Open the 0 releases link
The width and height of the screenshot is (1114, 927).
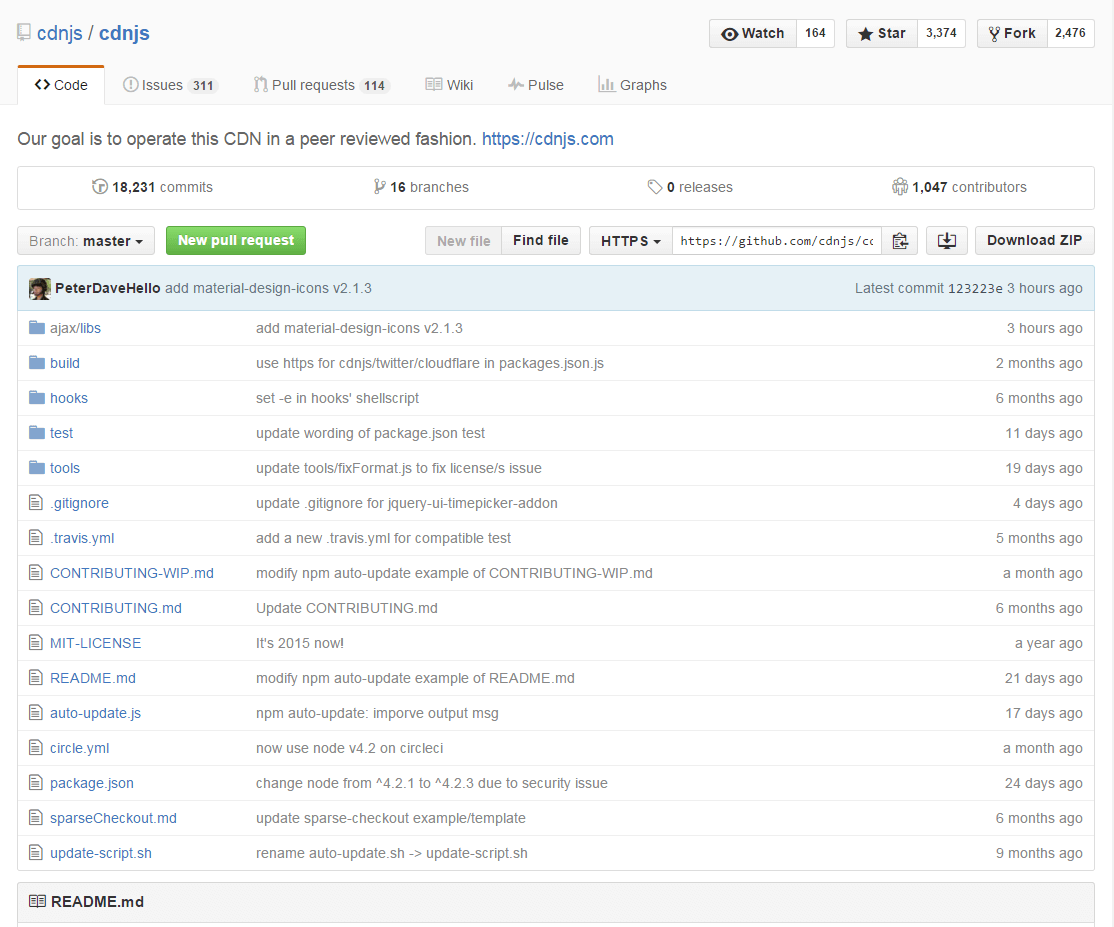tap(691, 187)
